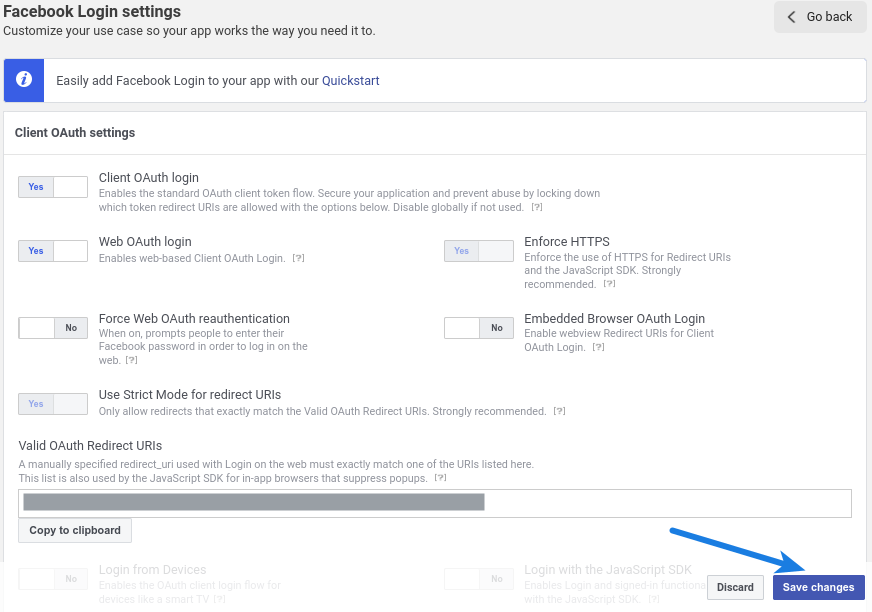This screenshot has width=872, height=612.
Task: Click the Valid OAuth Redirect URIs label
Action: click(x=90, y=446)
